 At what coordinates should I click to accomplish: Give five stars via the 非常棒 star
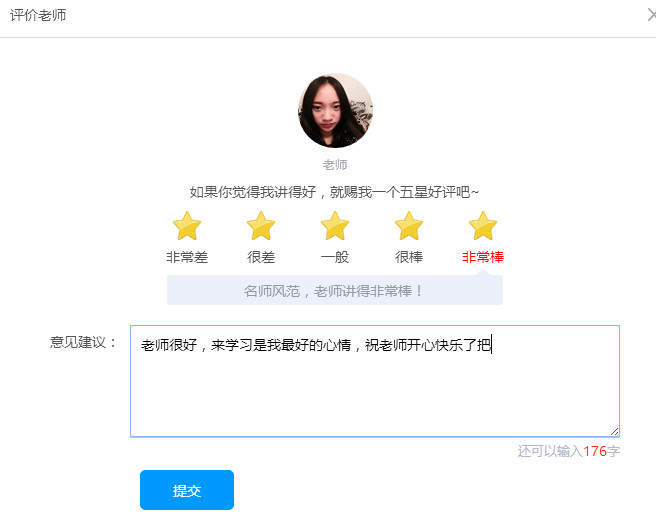point(483,226)
